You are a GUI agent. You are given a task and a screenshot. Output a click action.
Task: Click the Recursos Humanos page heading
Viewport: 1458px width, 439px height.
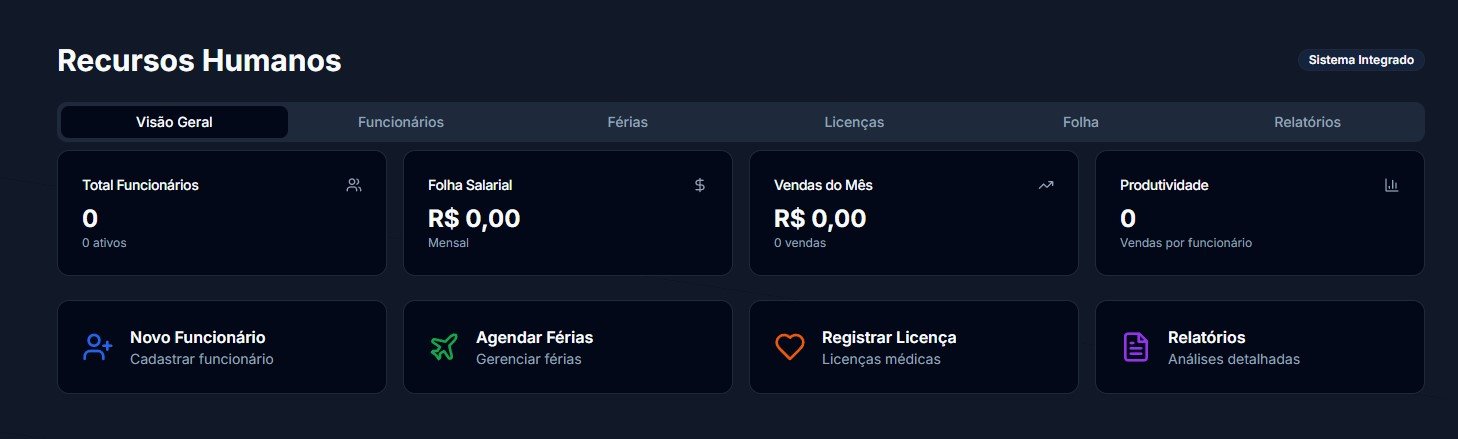click(200, 61)
